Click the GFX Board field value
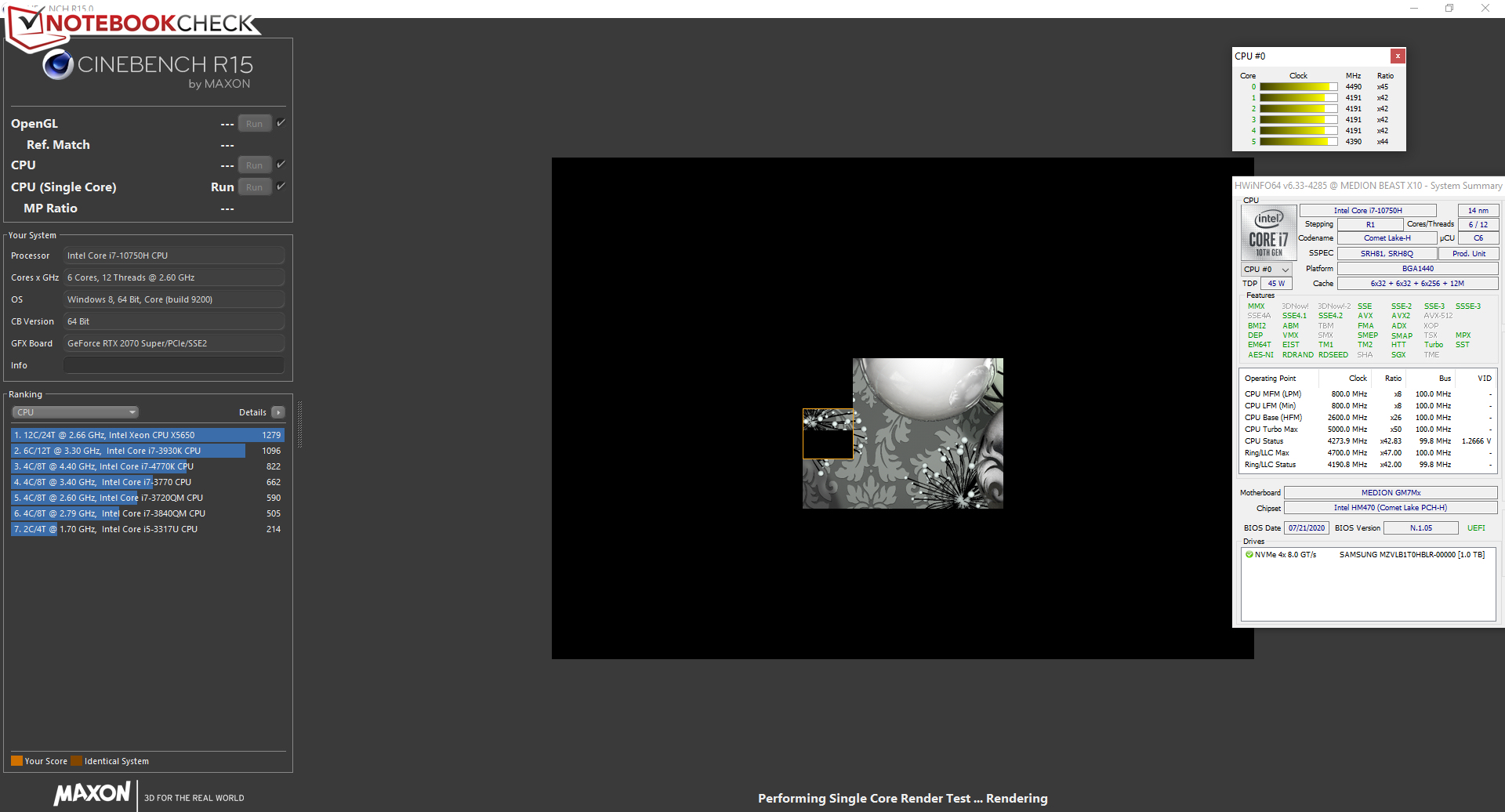Screen dimensions: 1505x812 click(174, 343)
